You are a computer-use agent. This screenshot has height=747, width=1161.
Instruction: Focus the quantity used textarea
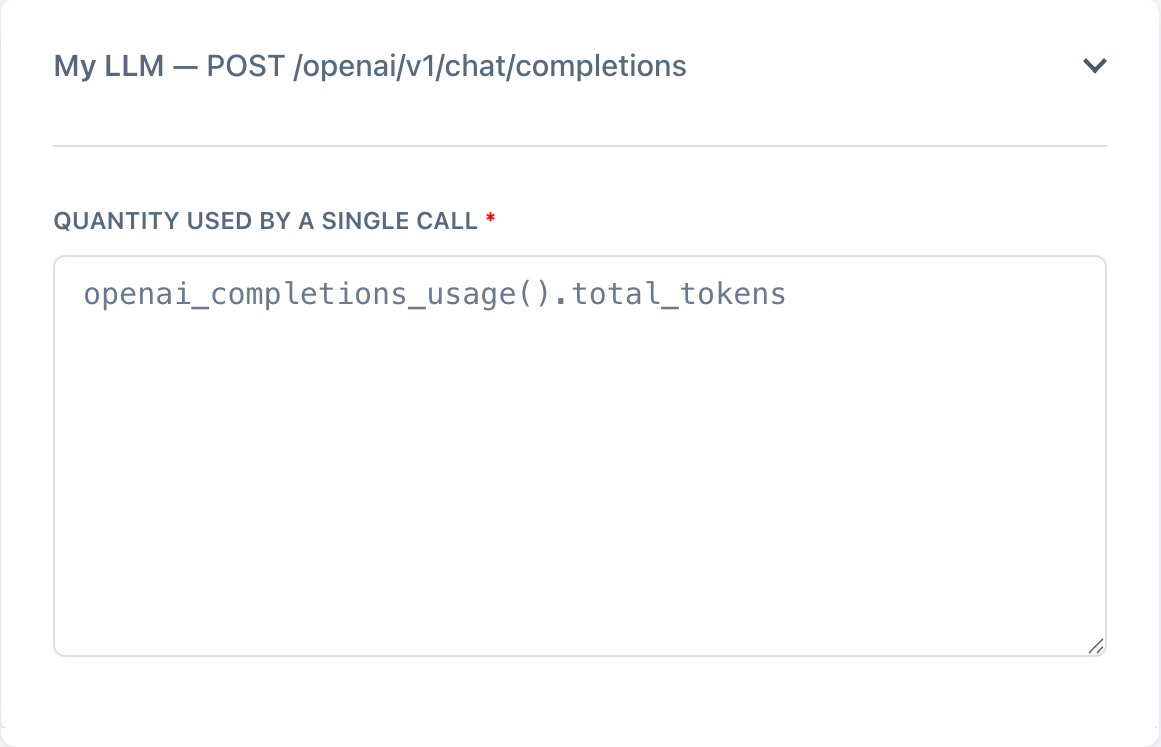click(x=580, y=456)
